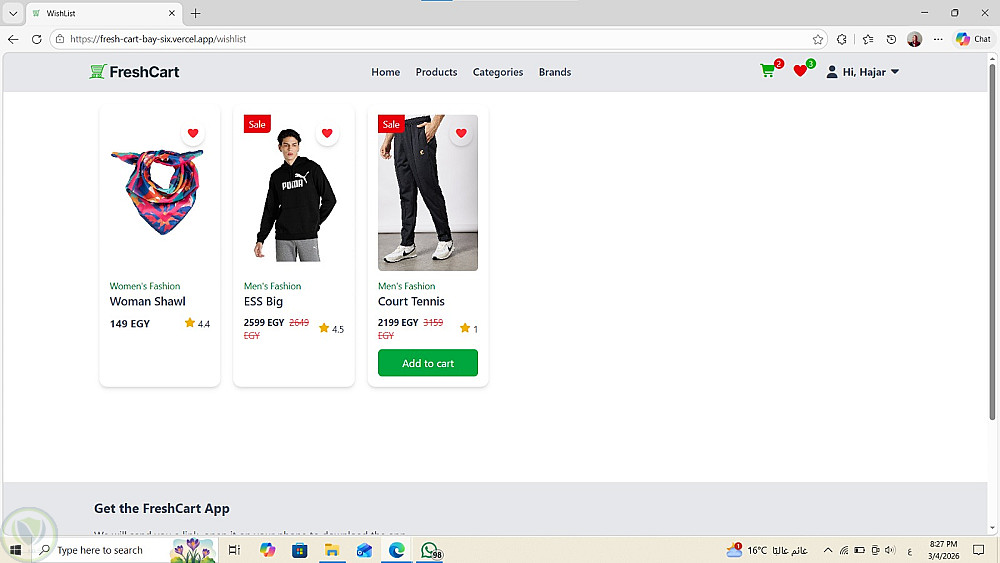This screenshot has height=563, width=1000.
Task: Open the Court Tennis pants image
Action: [x=428, y=193]
